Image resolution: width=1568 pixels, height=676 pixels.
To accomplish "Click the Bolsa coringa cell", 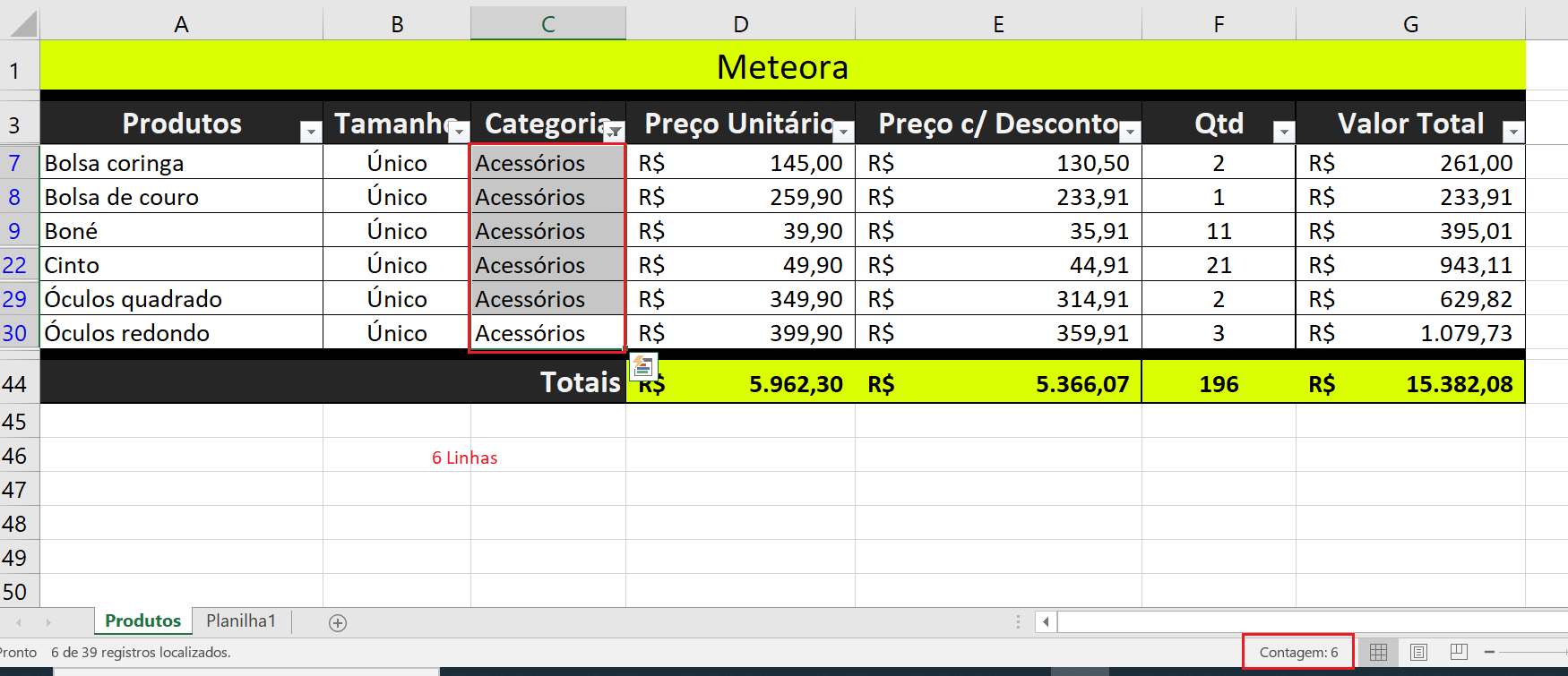I will pyautogui.click(x=181, y=163).
